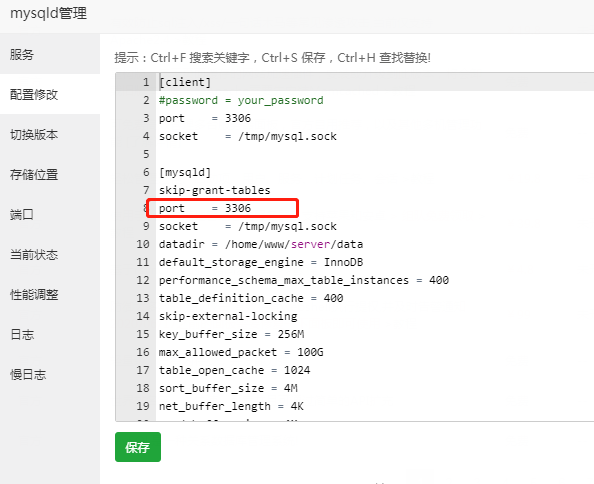Go to the 端口 tab
The image size is (594, 484).
click(x=50, y=215)
